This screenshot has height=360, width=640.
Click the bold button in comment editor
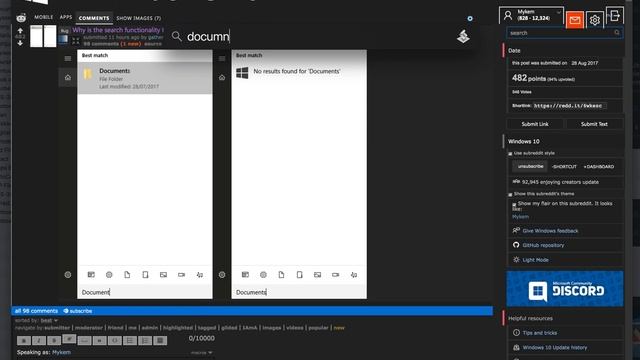click(24, 340)
